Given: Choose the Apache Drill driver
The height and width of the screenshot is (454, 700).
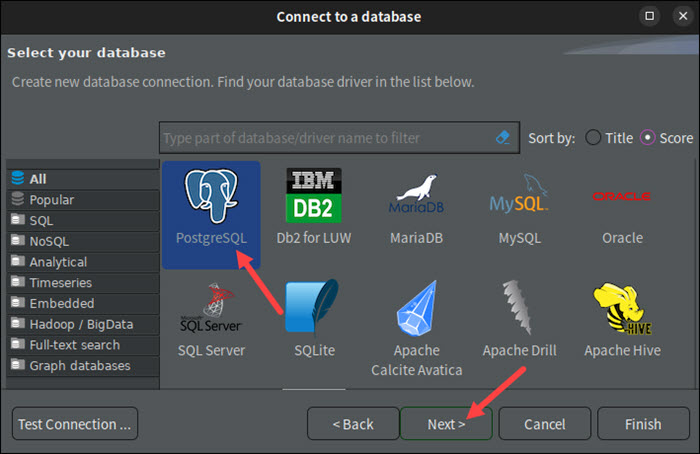Looking at the screenshot, I should 519,319.
